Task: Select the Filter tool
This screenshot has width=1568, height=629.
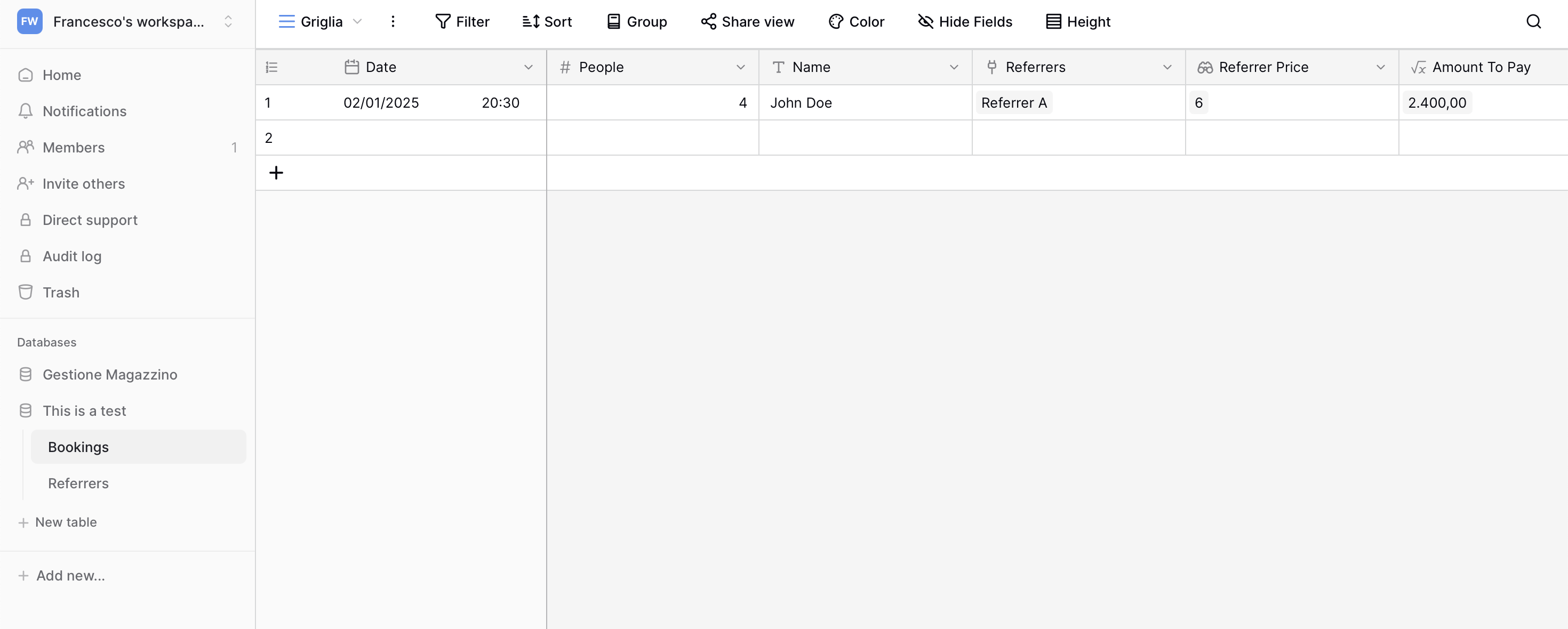Action: pyautogui.click(x=462, y=21)
